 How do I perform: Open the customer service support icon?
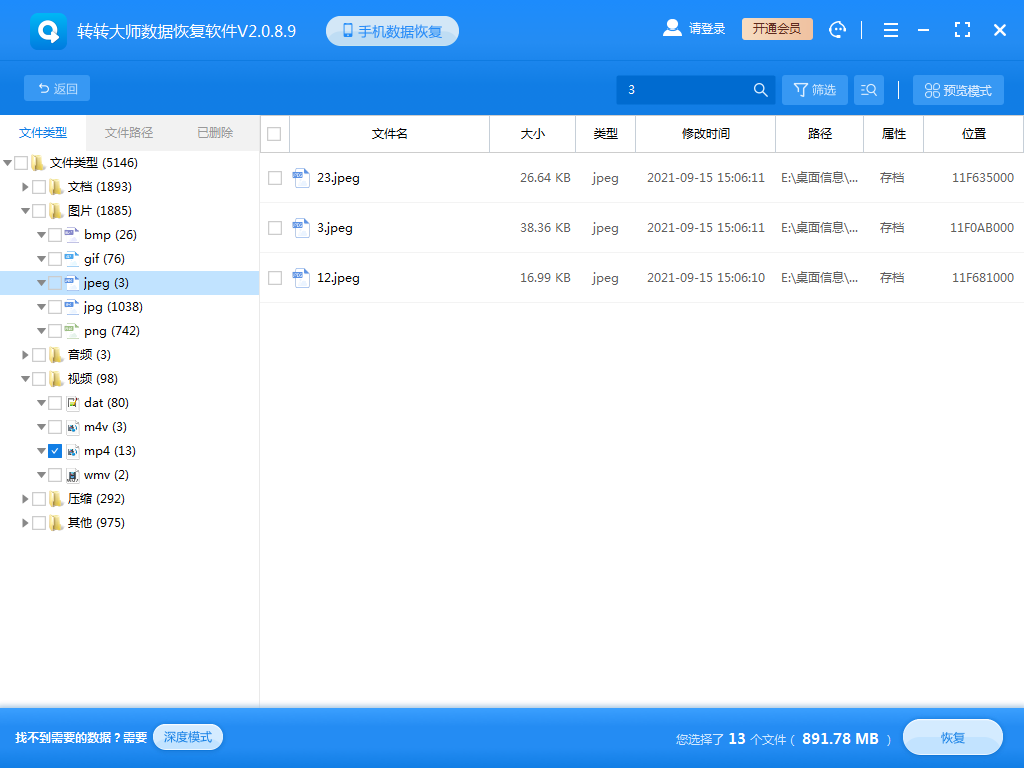[x=837, y=29]
